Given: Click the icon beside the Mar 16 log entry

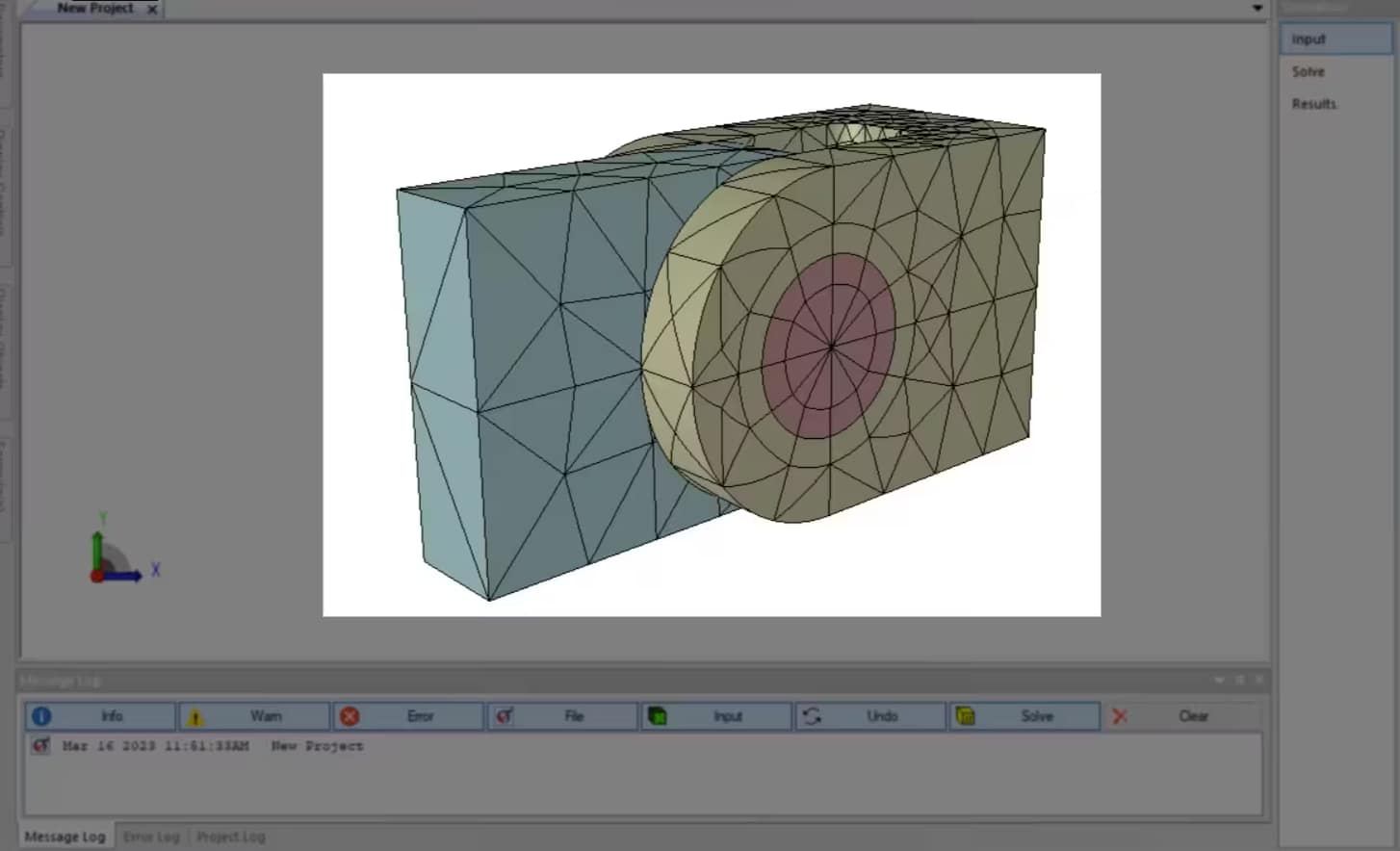Looking at the screenshot, I should pyautogui.click(x=40, y=746).
